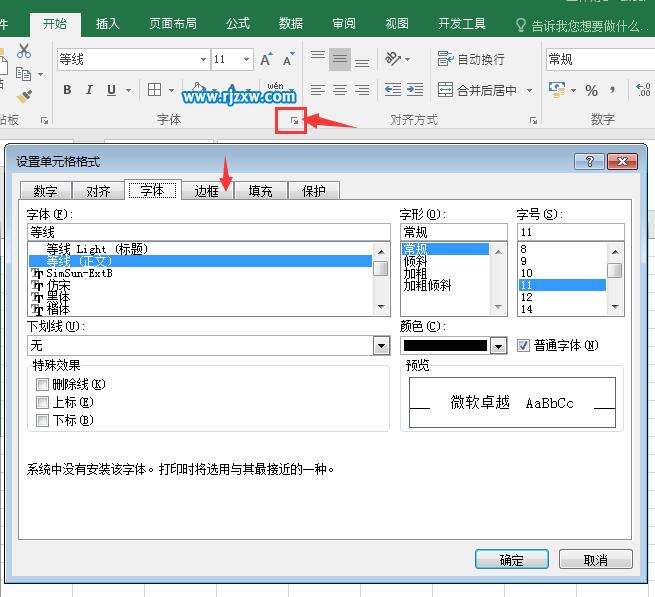Click the black color swatch
Screen dimensions: 655x597
tap(445, 345)
